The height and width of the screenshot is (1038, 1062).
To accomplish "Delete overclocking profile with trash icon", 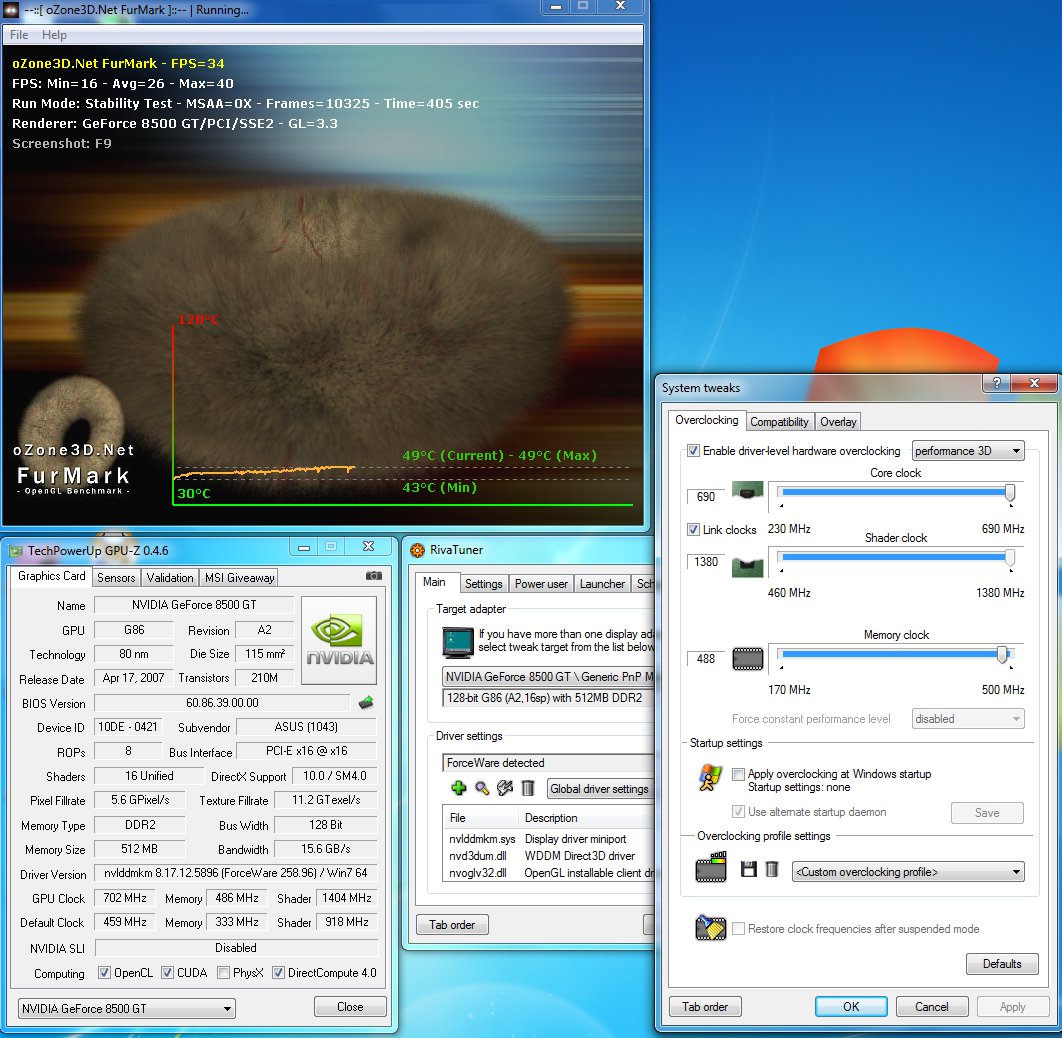I will (771, 869).
